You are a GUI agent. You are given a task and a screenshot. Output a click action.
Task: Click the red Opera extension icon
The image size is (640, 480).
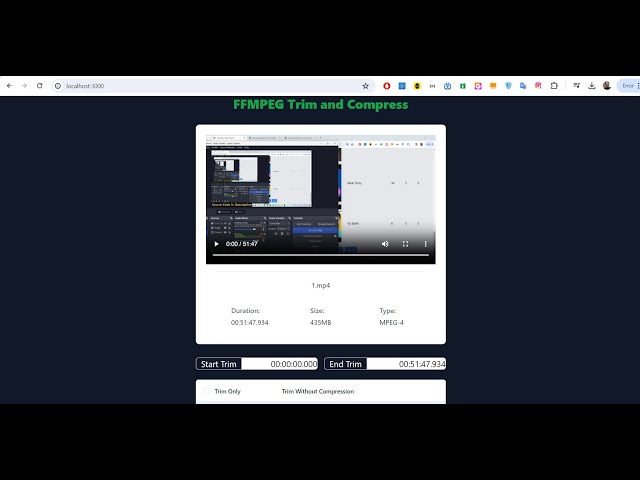[x=386, y=86]
